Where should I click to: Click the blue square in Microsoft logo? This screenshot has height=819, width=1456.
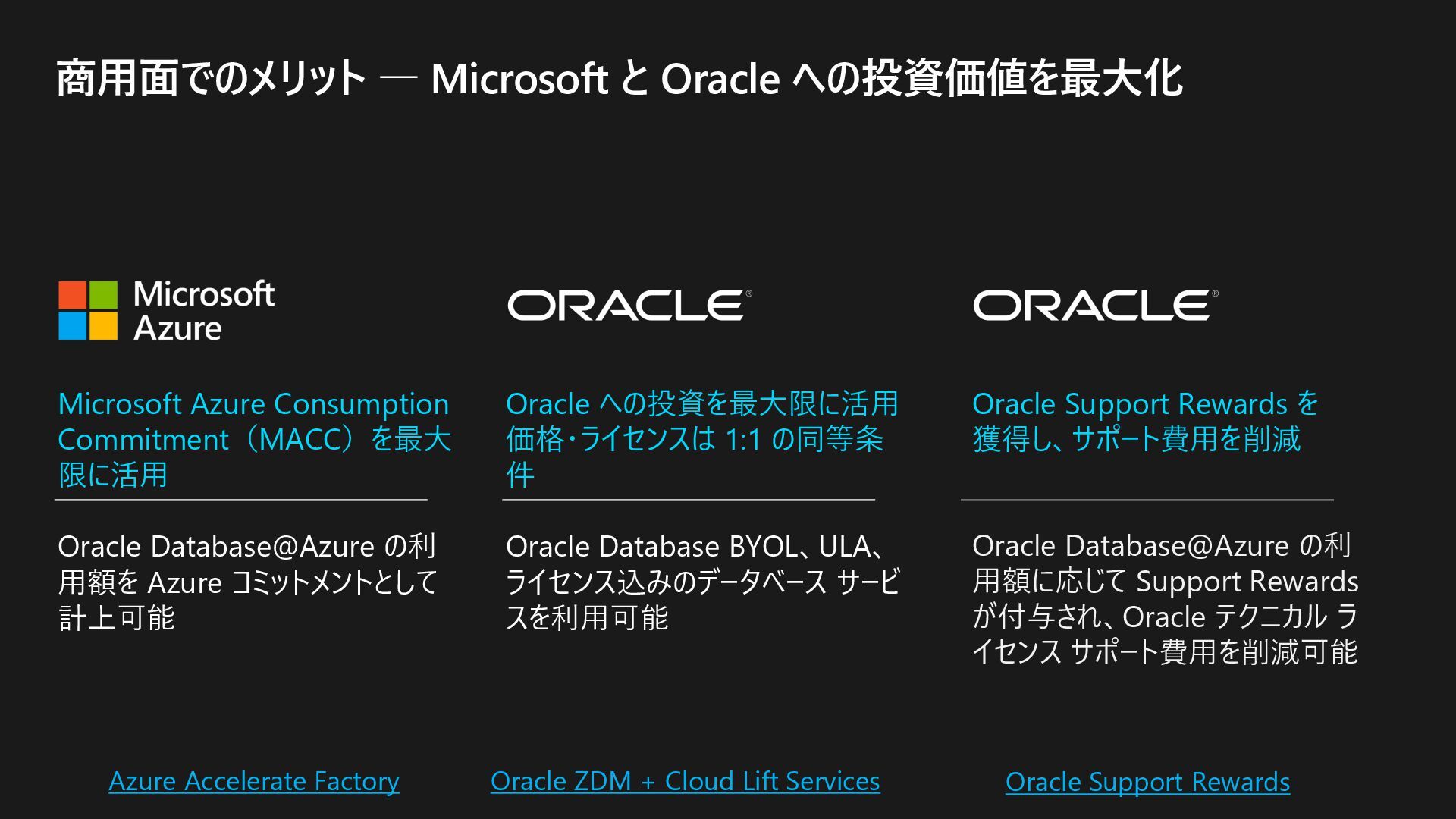point(73,326)
